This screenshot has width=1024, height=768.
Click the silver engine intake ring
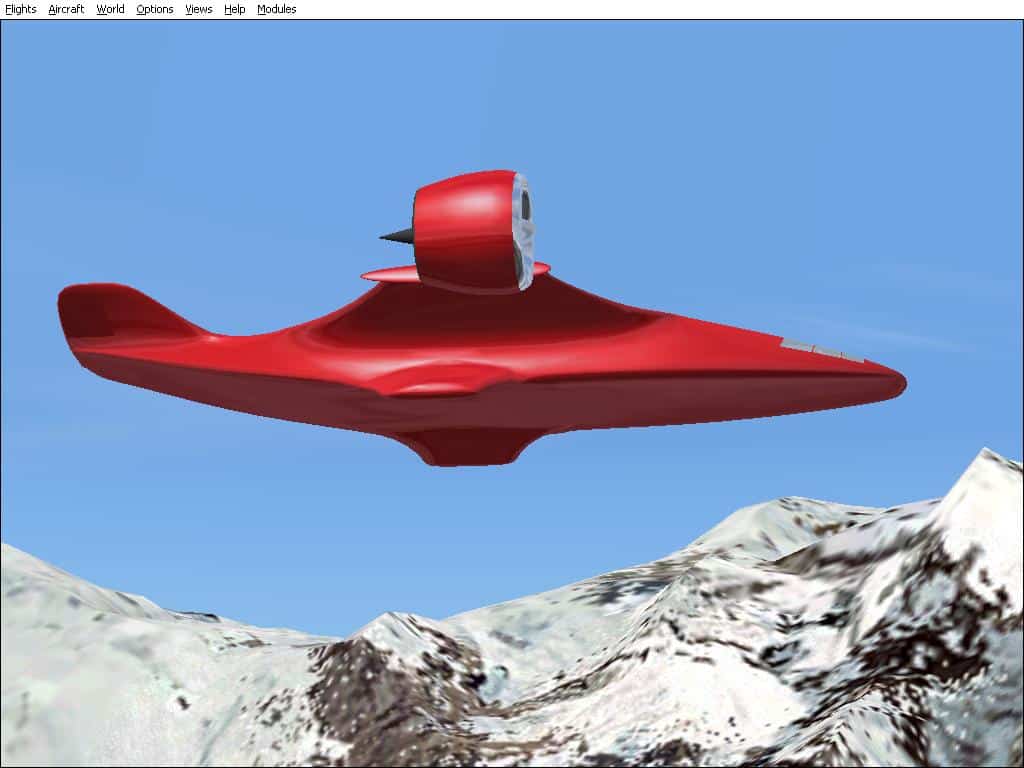click(522, 230)
